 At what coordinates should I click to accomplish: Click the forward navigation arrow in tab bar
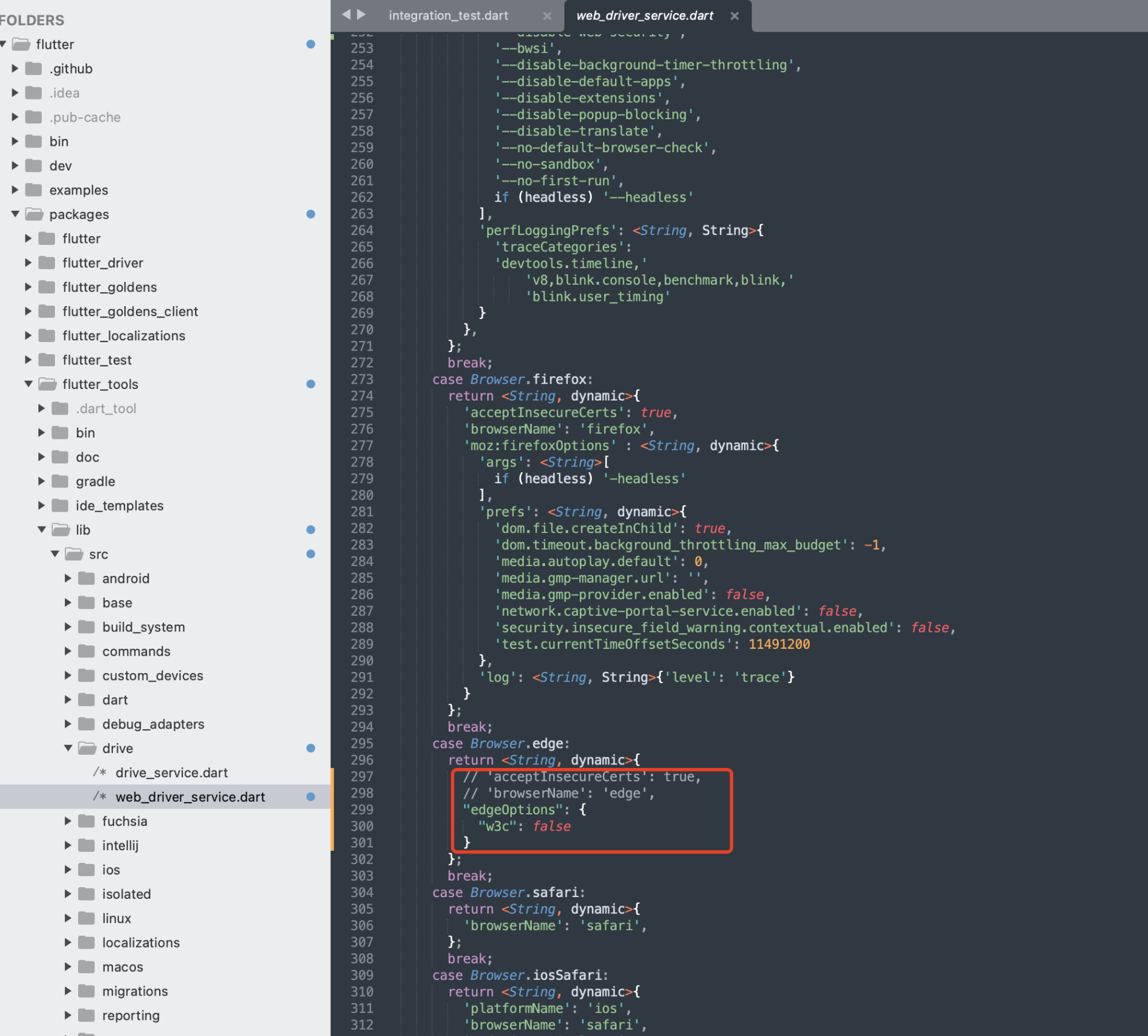[362, 15]
